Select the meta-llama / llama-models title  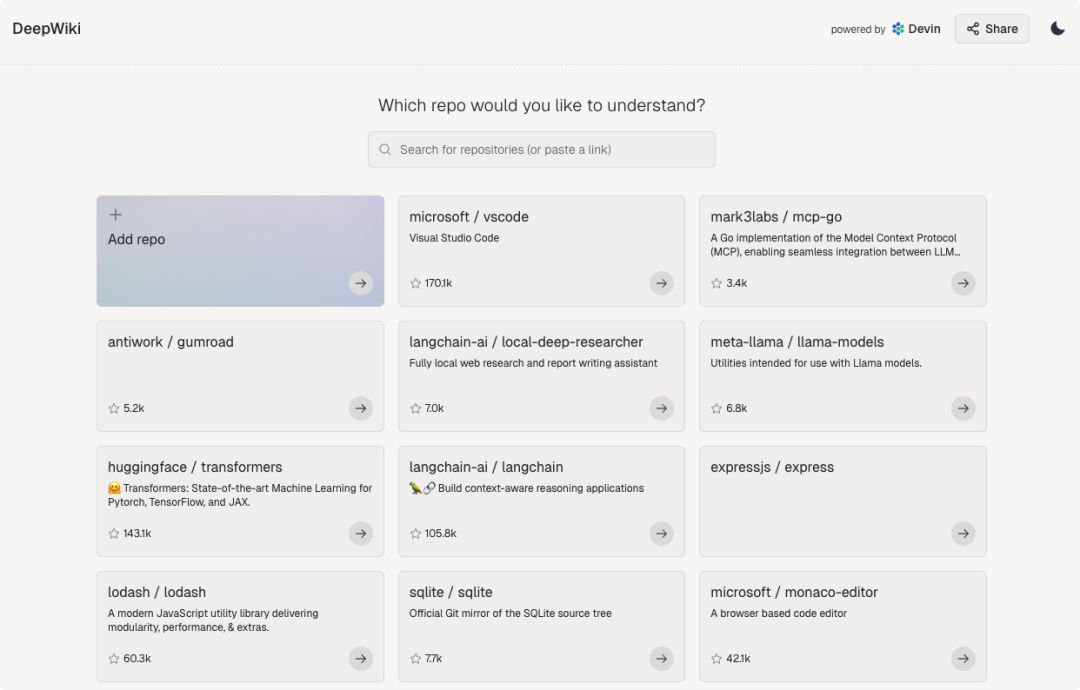[x=797, y=342]
